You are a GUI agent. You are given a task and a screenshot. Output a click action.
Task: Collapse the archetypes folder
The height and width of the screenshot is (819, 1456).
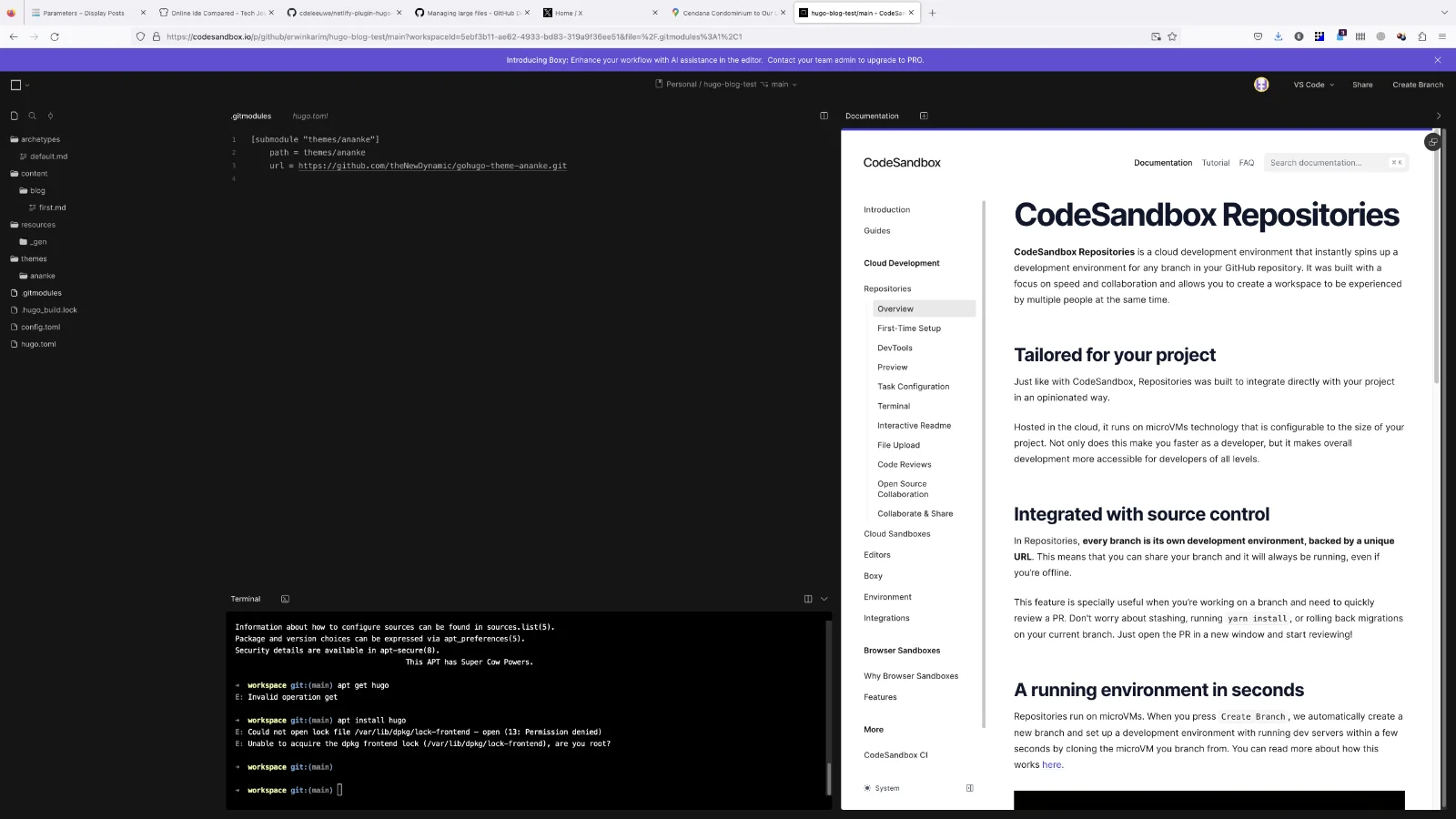point(35,139)
